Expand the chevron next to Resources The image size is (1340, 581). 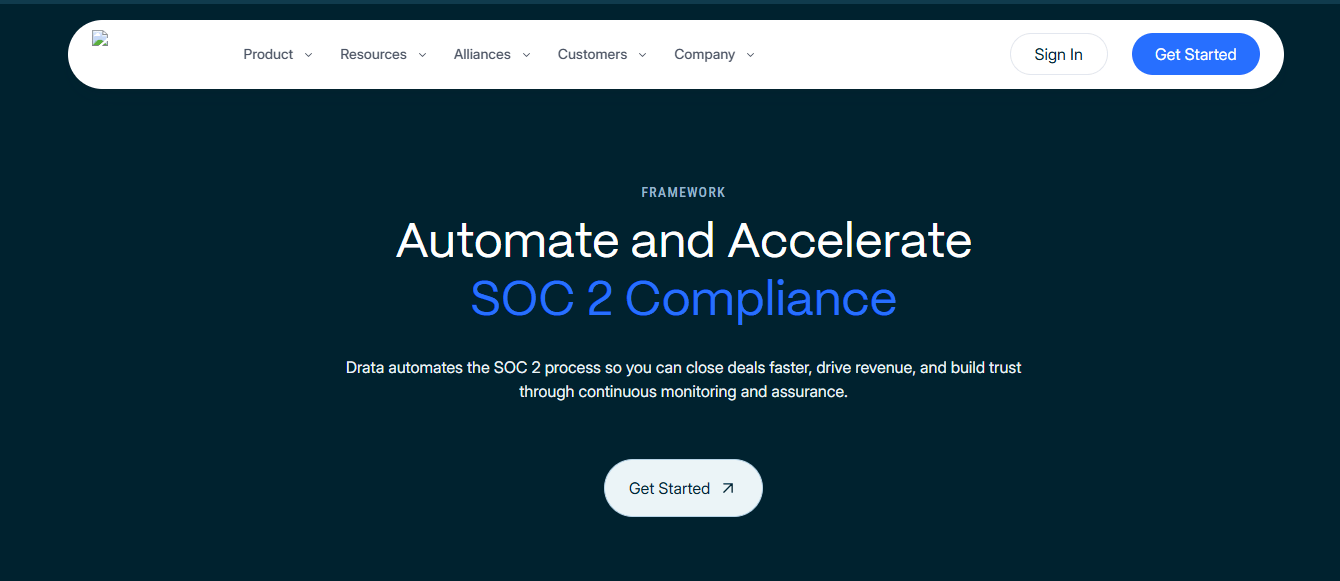pyautogui.click(x=422, y=55)
